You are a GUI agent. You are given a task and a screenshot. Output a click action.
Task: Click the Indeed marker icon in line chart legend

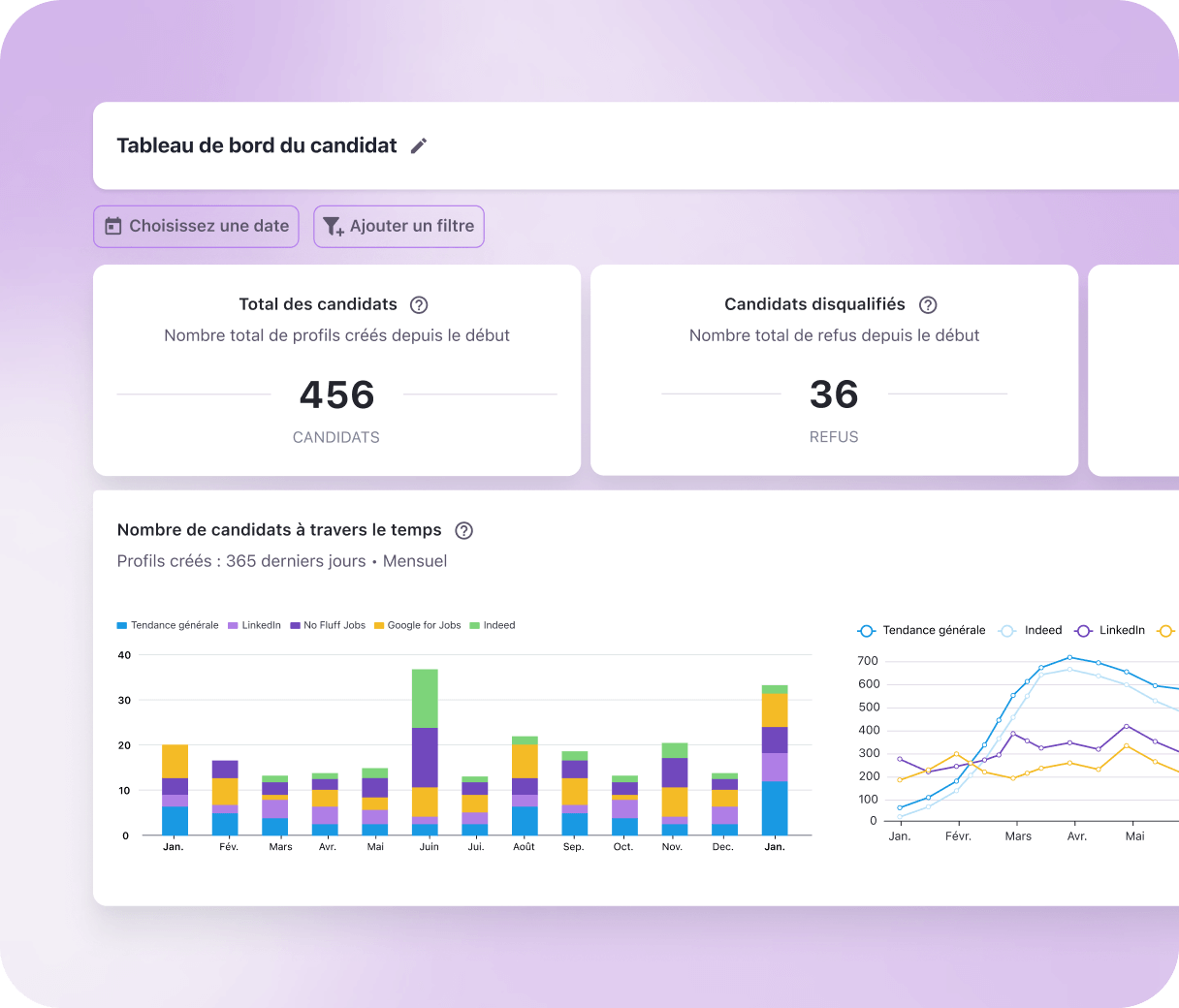click(1006, 630)
